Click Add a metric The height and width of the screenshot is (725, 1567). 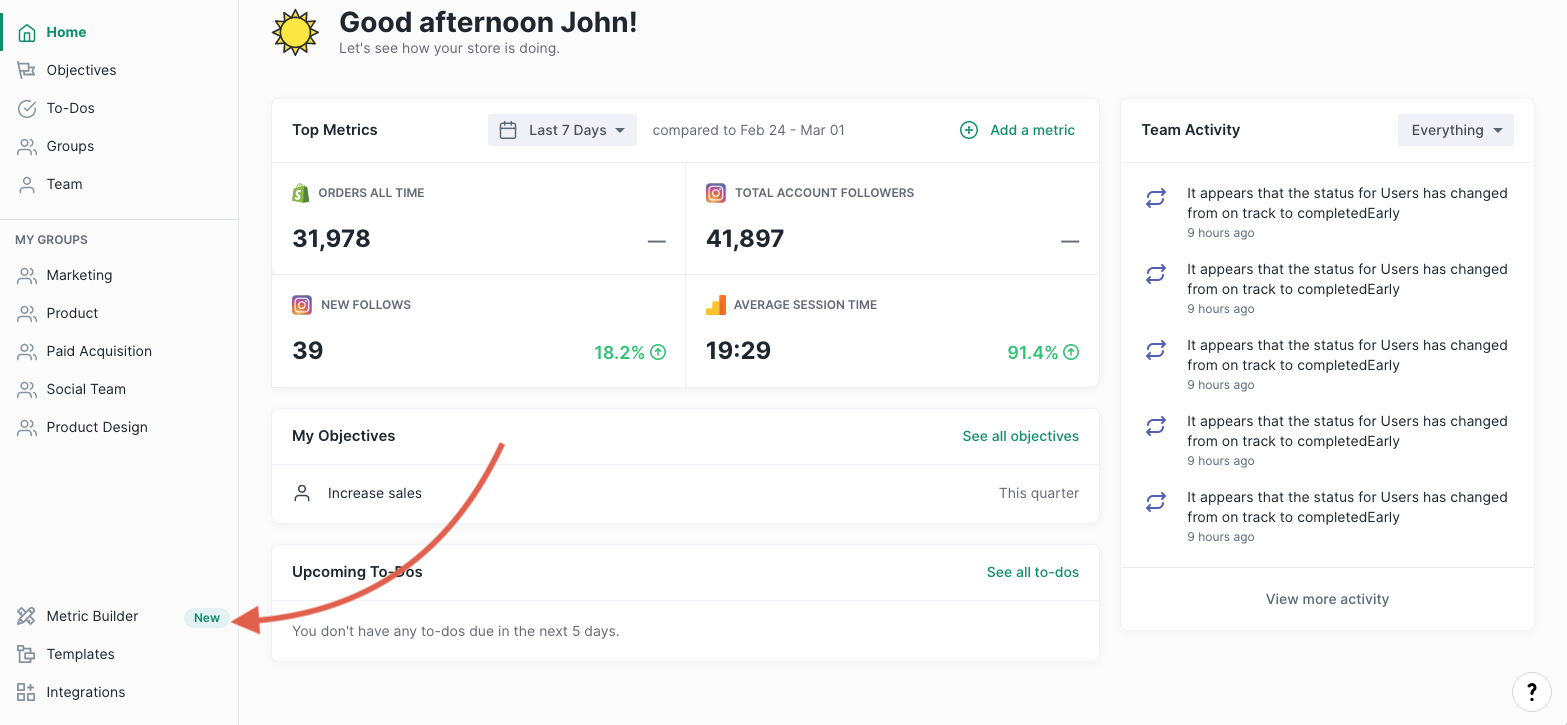[x=1018, y=130]
